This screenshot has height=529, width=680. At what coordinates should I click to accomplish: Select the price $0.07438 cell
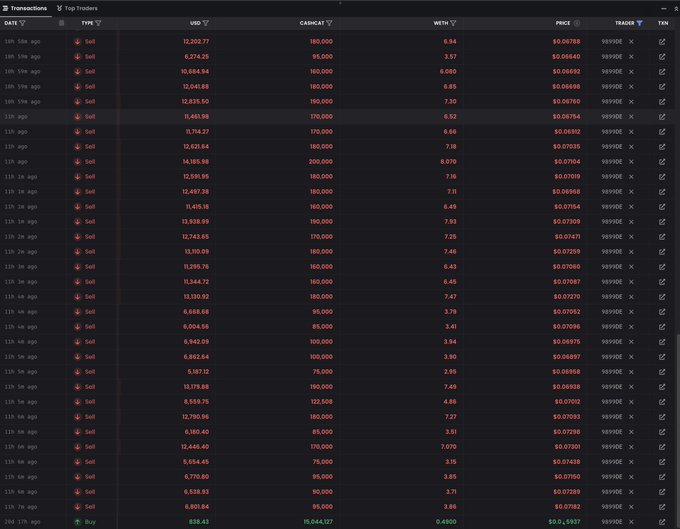click(566, 462)
